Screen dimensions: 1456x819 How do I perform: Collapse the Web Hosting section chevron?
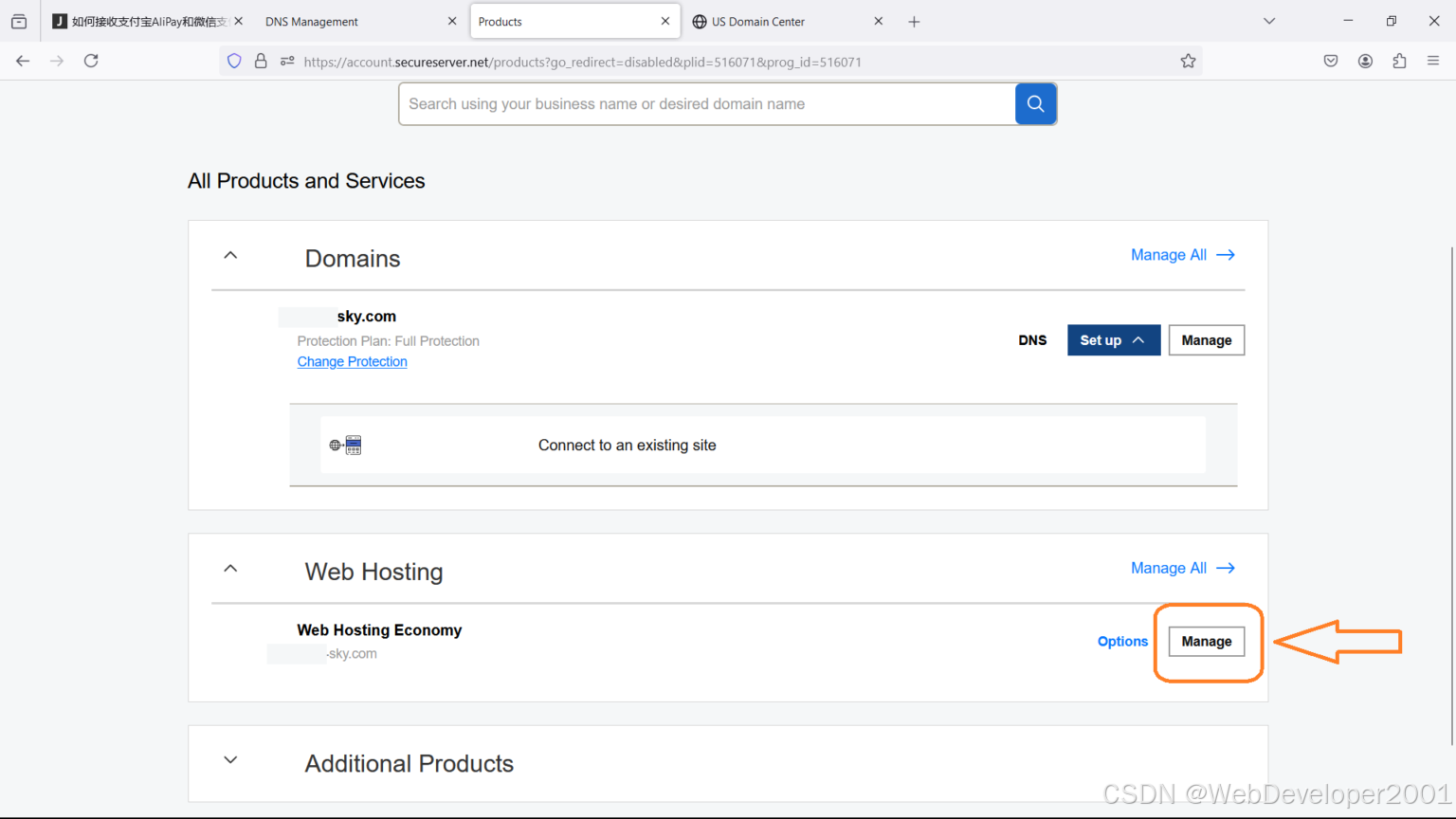click(230, 568)
